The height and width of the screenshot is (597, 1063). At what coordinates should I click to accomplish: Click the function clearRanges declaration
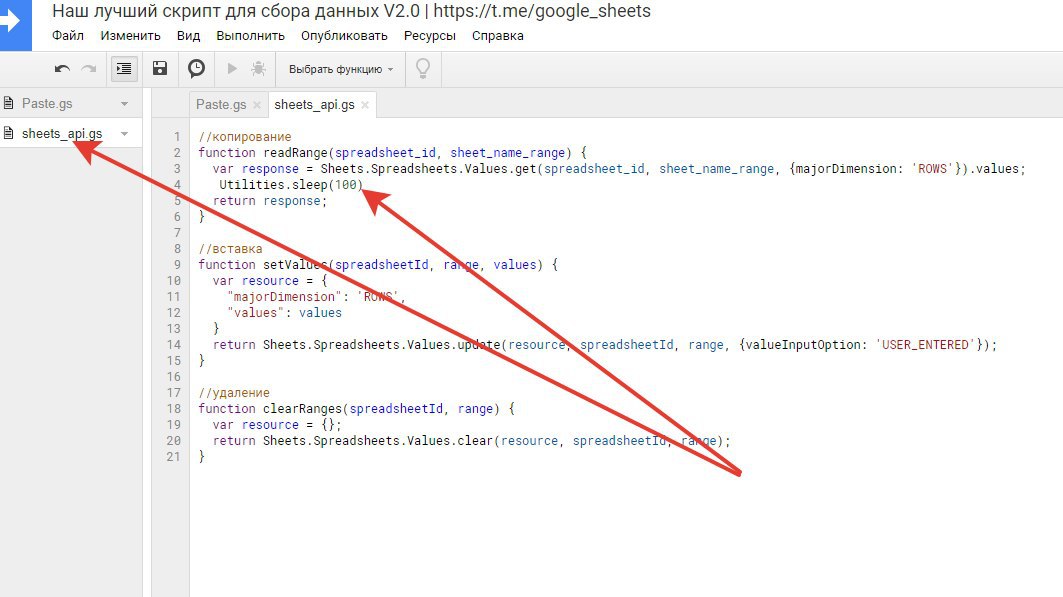[357, 409]
